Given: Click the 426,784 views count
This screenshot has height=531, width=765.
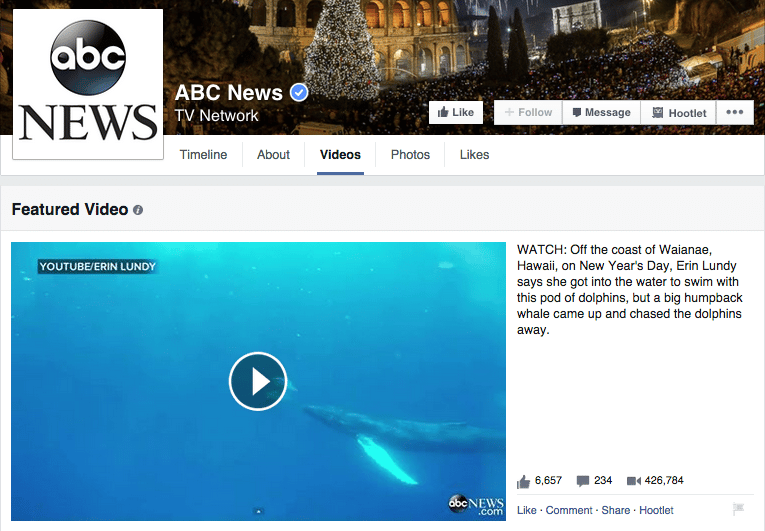Looking at the screenshot, I should [x=664, y=480].
